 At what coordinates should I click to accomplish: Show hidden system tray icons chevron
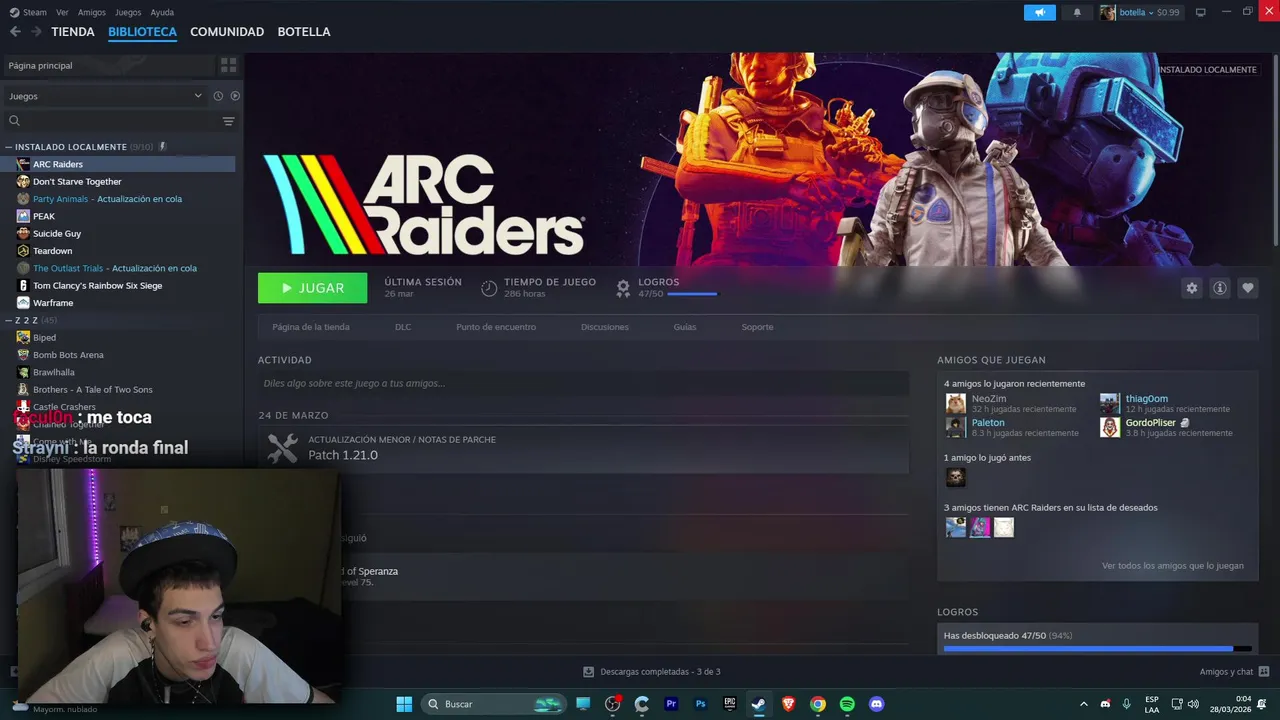(1083, 704)
